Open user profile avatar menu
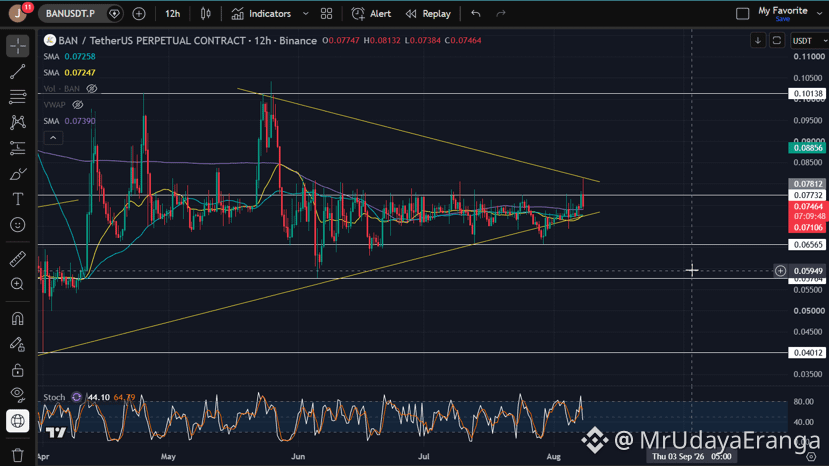 [18, 13]
